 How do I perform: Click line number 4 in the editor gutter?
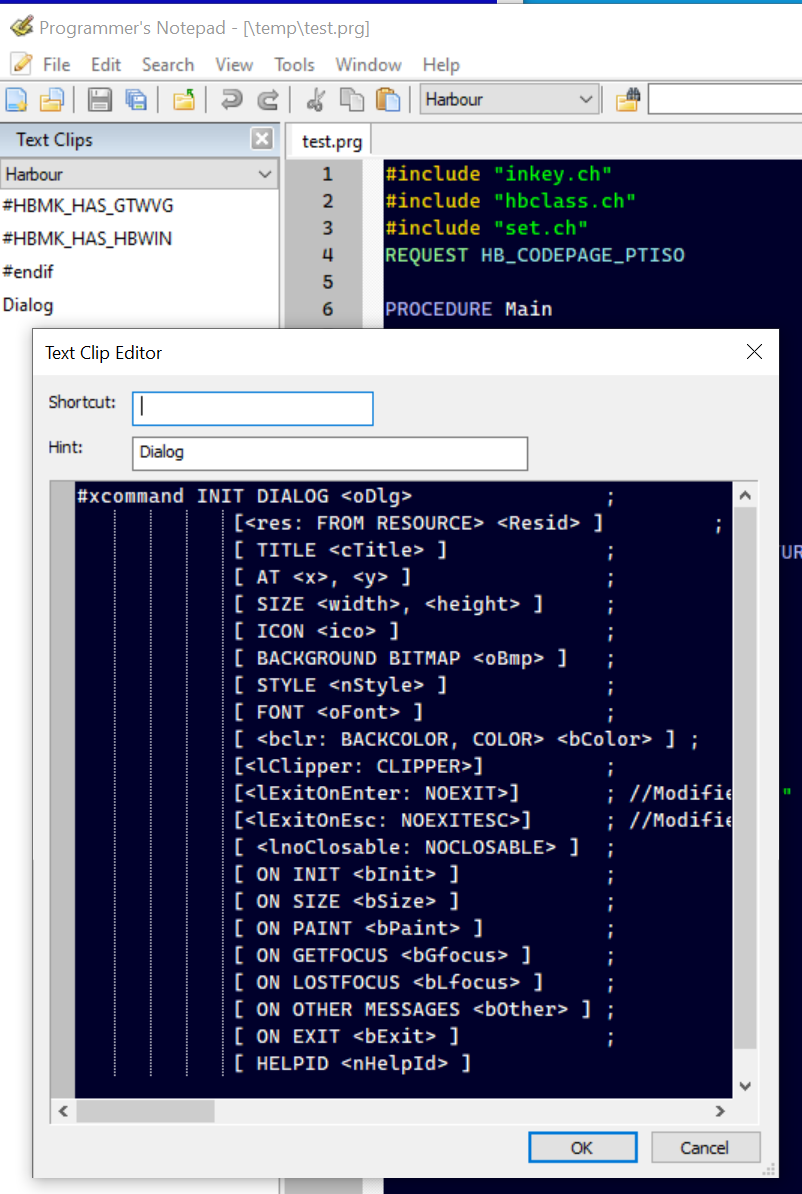point(328,255)
